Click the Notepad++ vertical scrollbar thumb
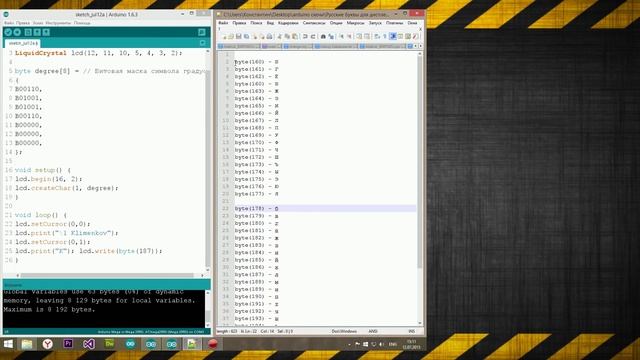 pos(420,163)
